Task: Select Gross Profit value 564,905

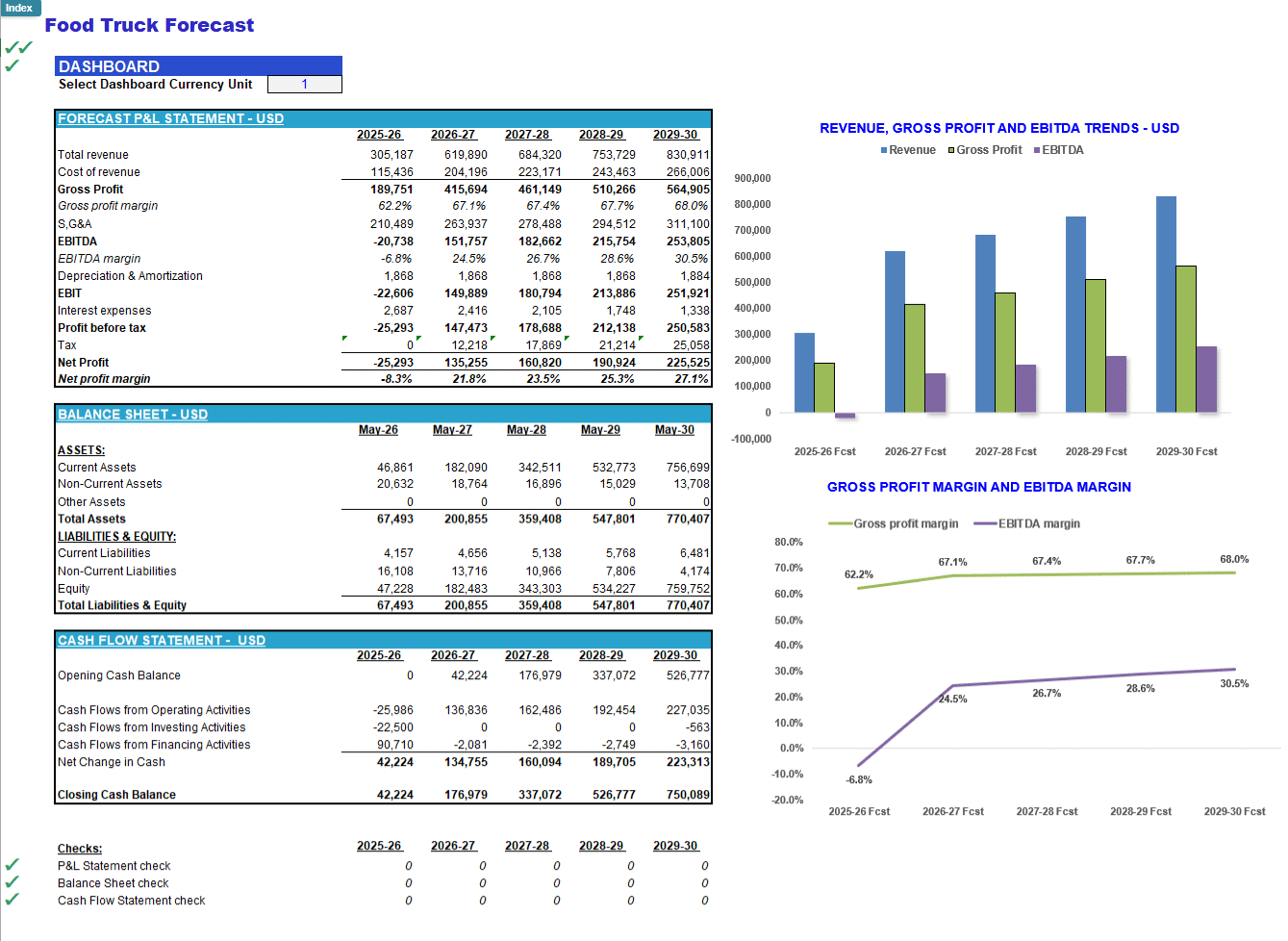Action: coord(688,189)
